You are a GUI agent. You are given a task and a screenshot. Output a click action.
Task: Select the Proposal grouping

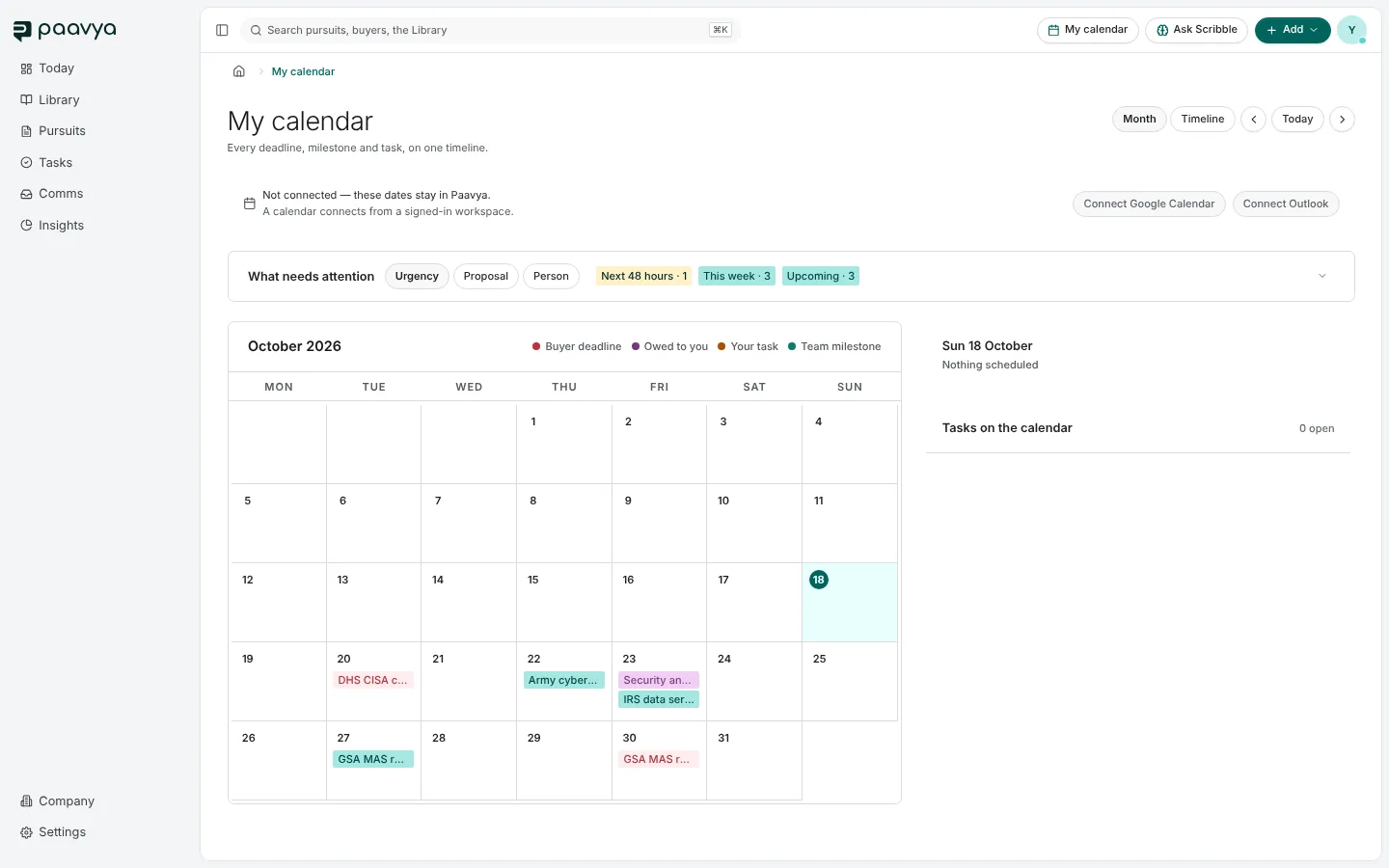pyautogui.click(x=486, y=277)
